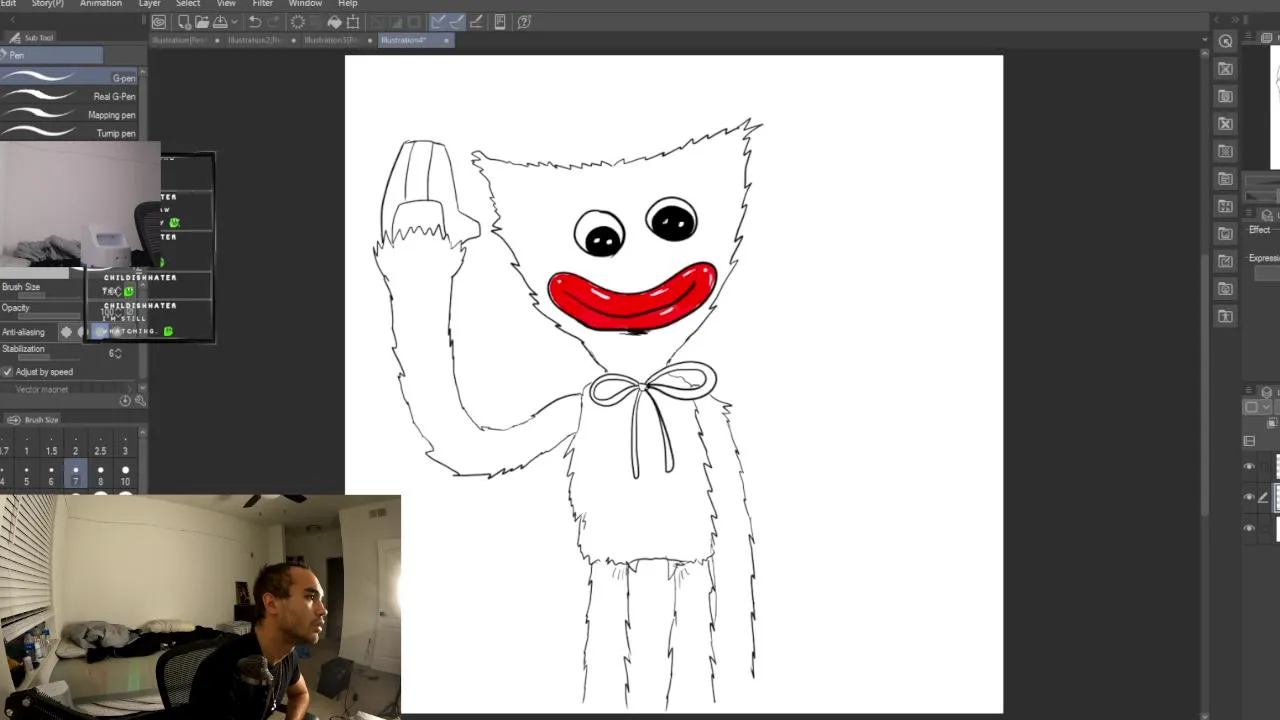Open the Filter menu
This screenshot has height=720, width=1280.
point(263,4)
